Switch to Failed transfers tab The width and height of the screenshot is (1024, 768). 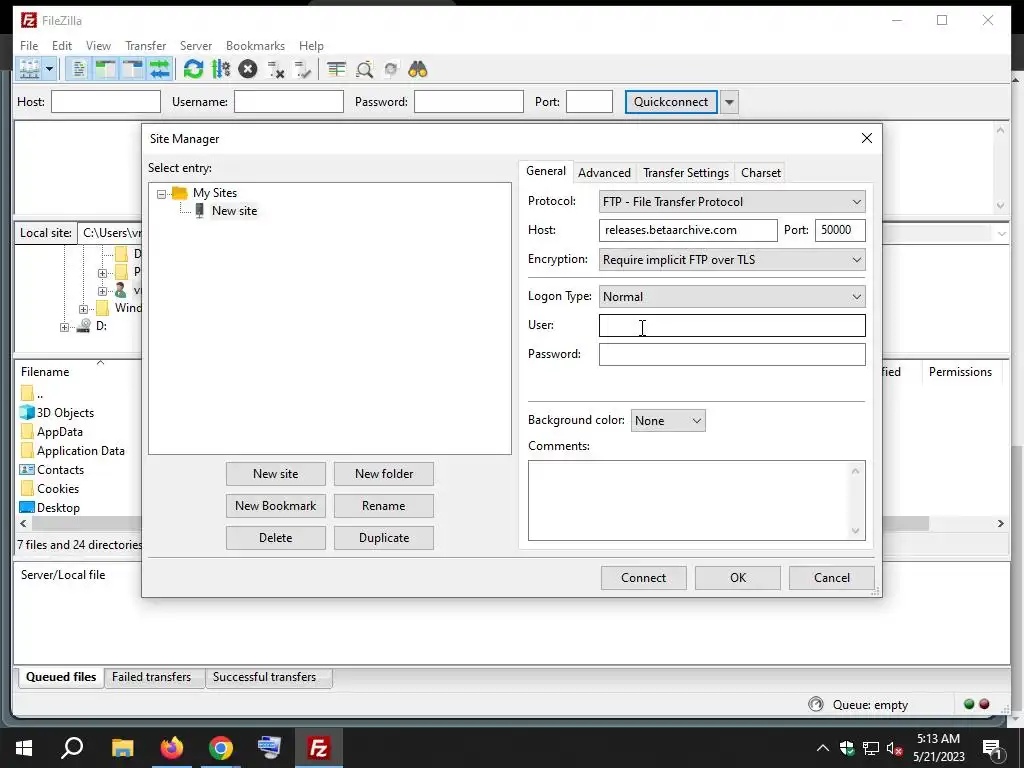pyautogui.click(x=152, y=677)
